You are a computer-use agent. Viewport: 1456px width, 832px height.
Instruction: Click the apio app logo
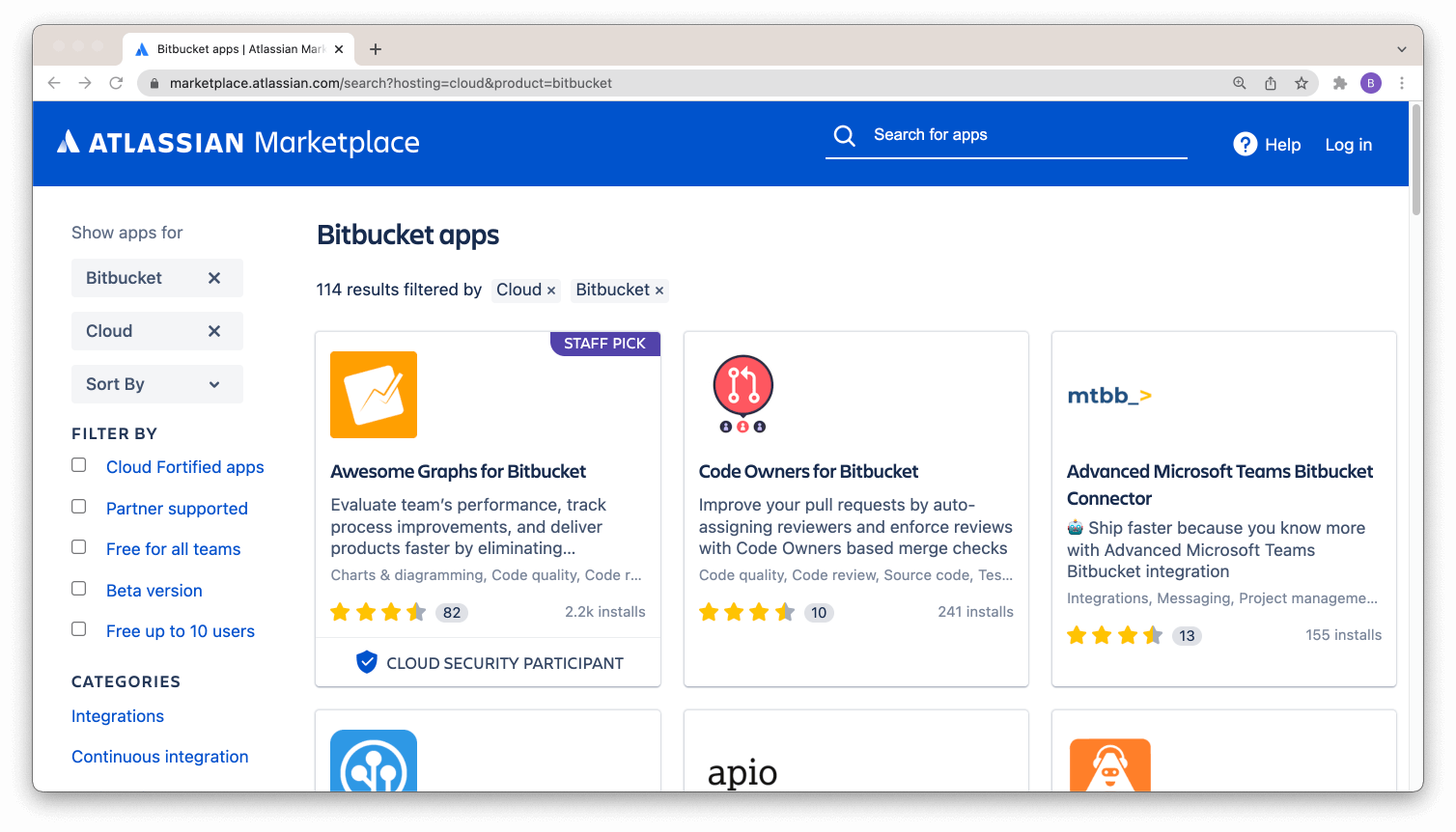[742, 772]
